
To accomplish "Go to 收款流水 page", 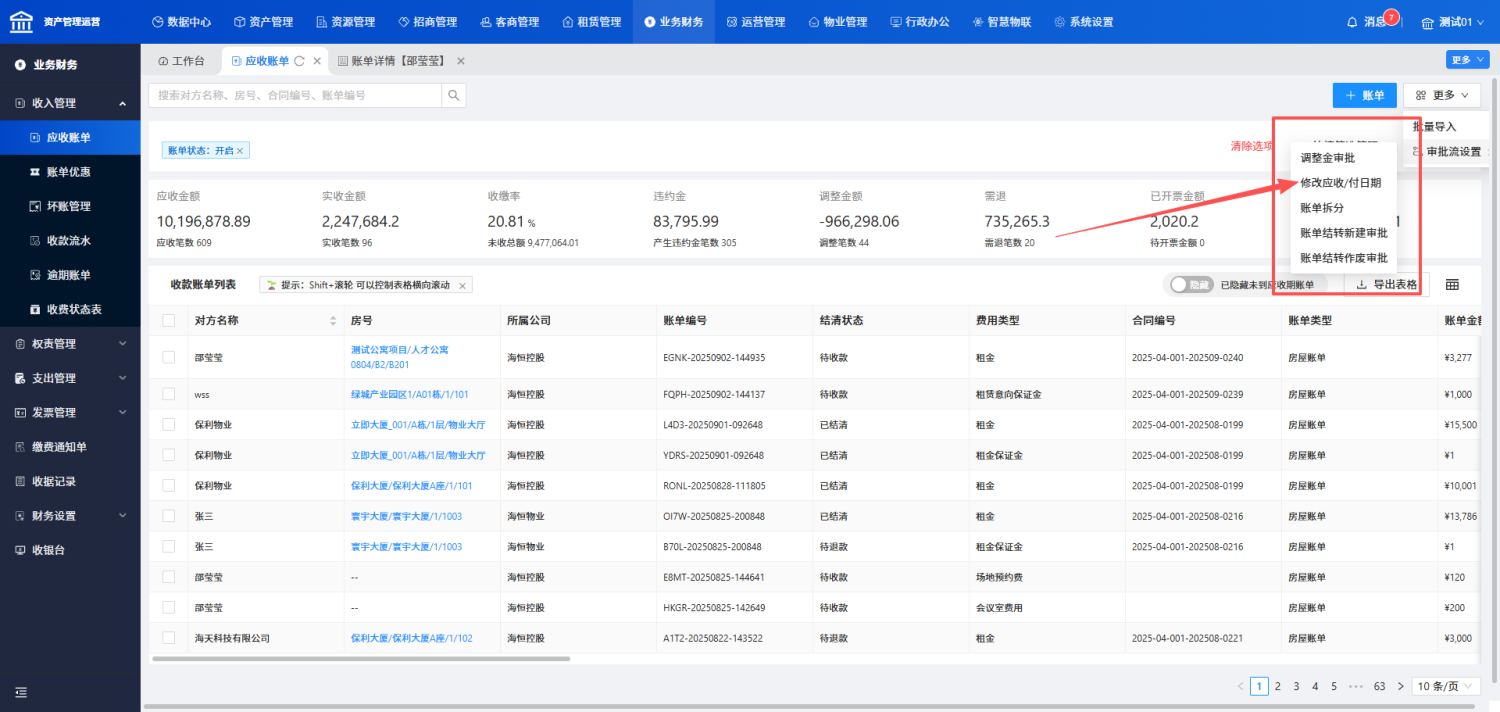I will coord(69,240).
